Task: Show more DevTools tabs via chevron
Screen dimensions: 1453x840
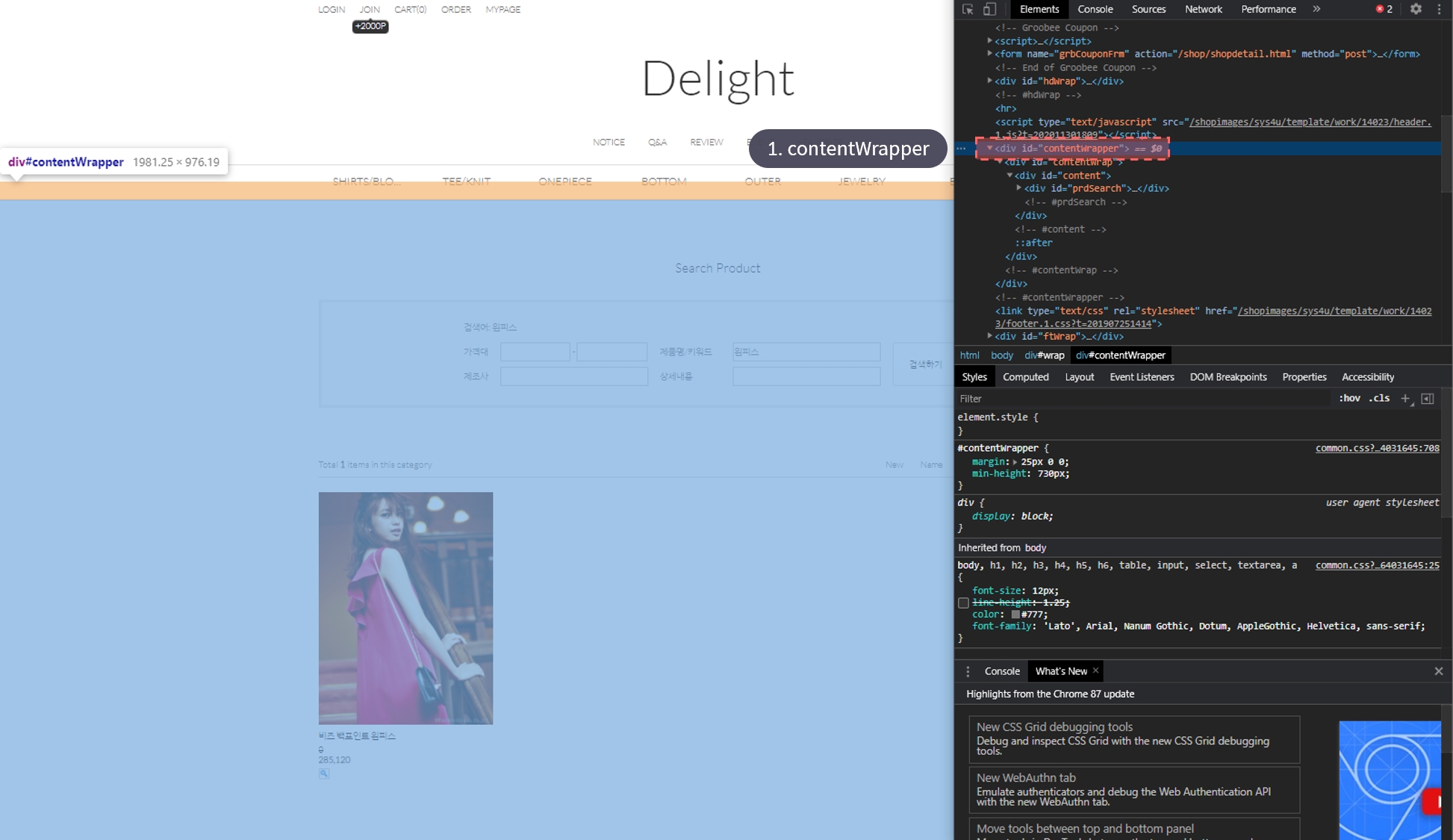Action: (x=1316, y=9)
